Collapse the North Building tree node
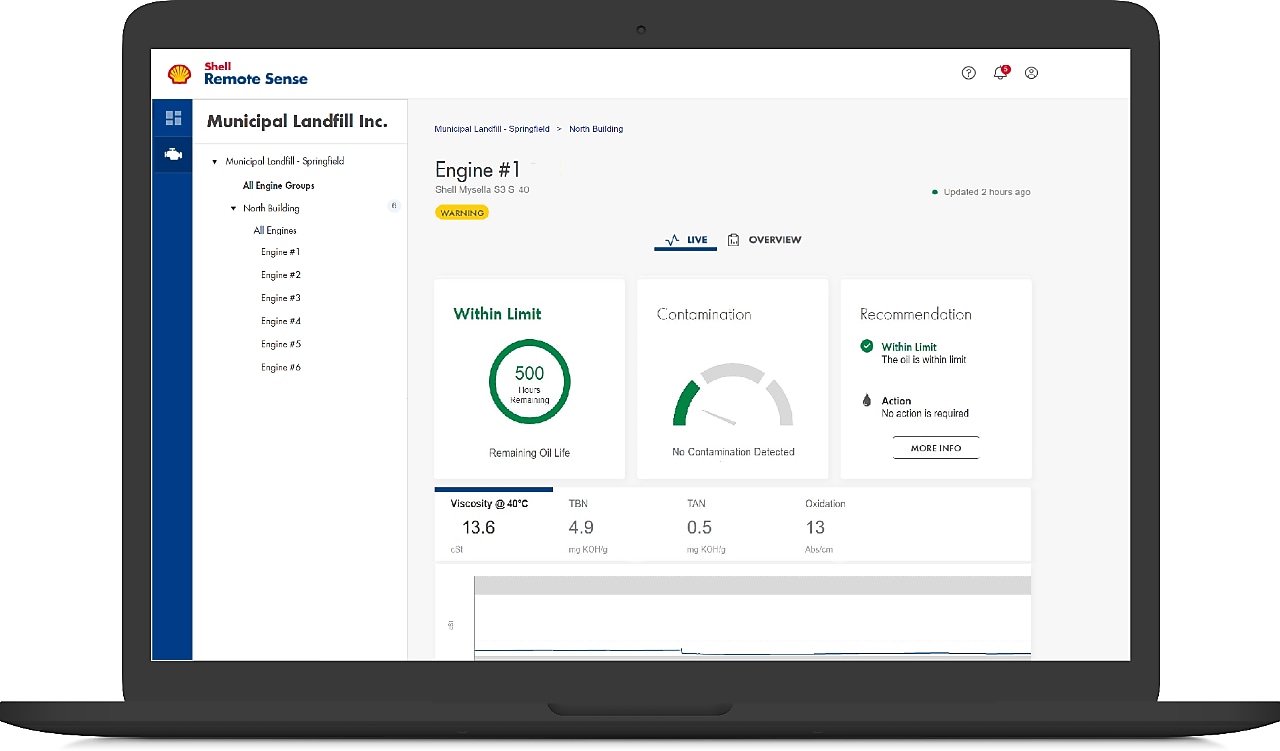 (233, 209)
